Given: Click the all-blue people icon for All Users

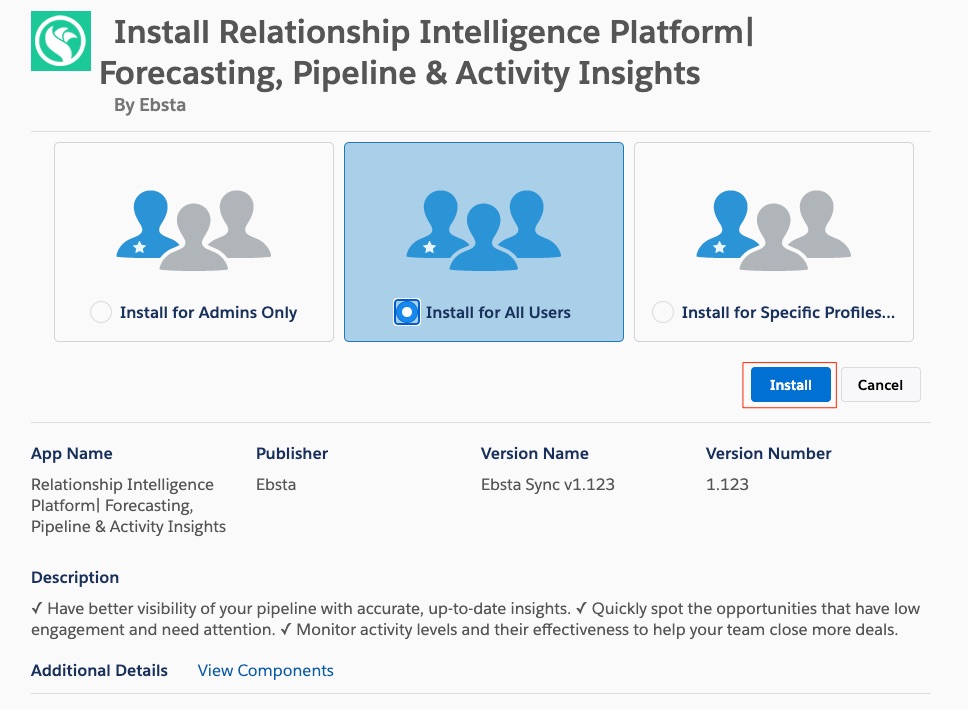Looking at the screenshot, I should (484, 229).
